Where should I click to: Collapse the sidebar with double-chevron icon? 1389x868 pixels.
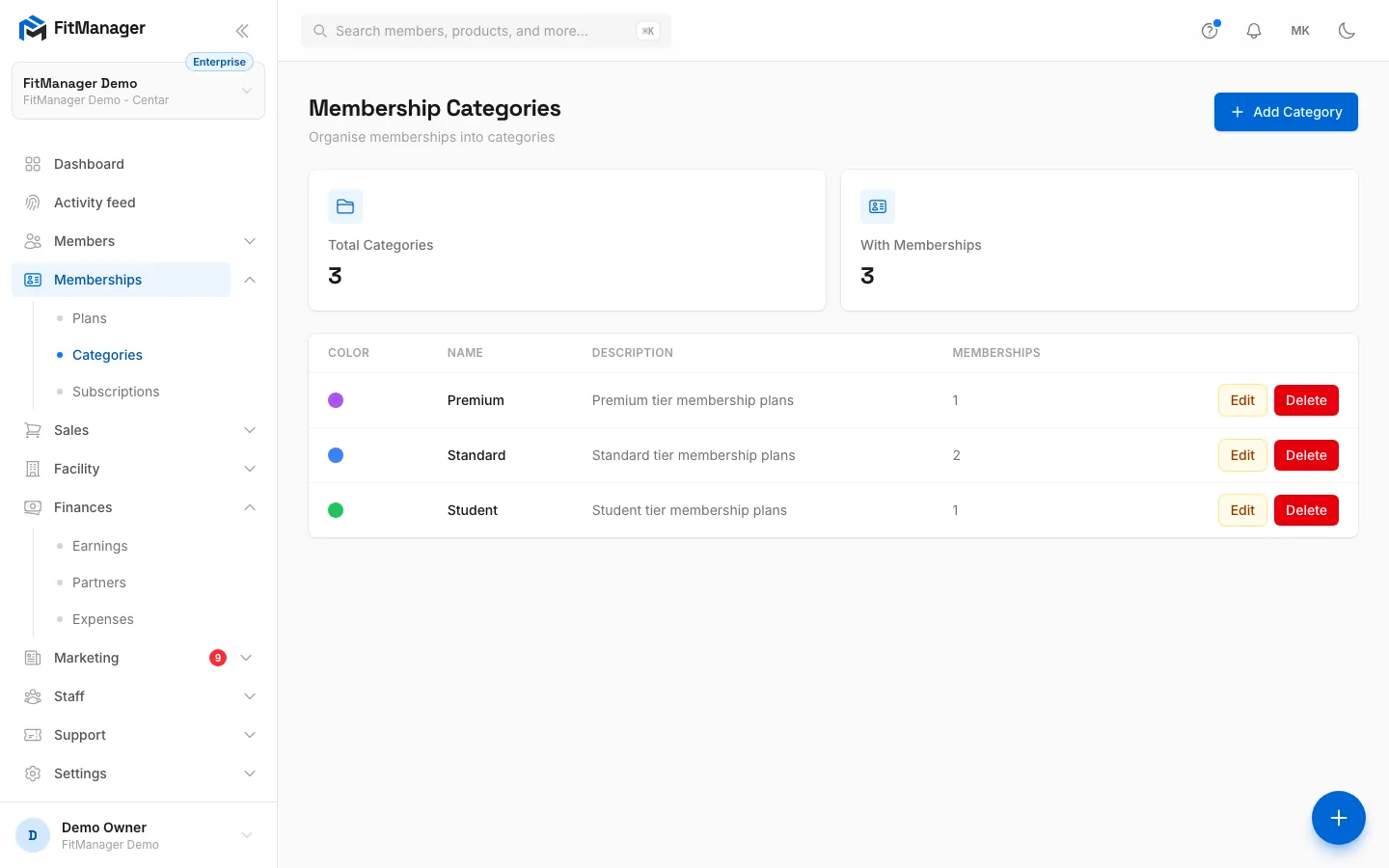[242, 31]
